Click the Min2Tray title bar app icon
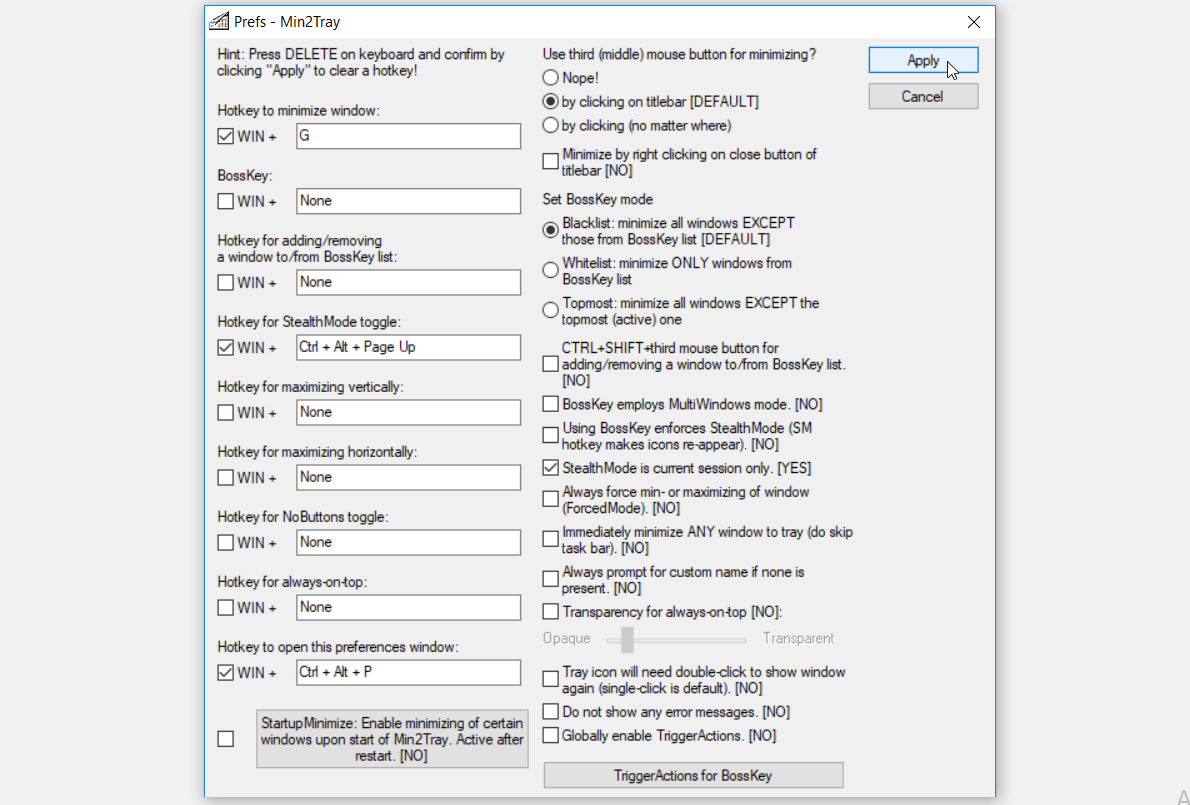 tap(219, 21)
